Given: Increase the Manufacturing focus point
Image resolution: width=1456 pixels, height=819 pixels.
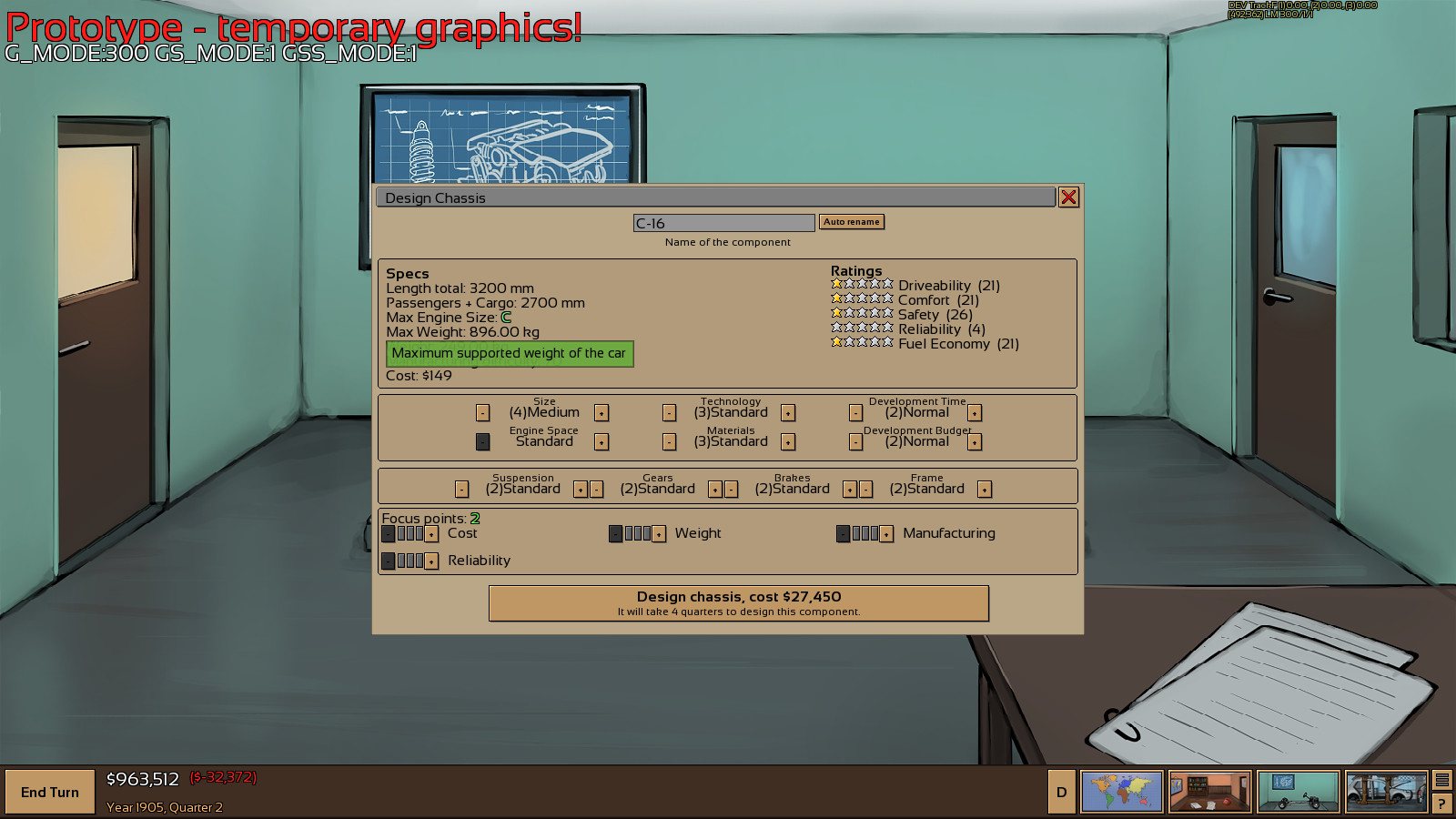Looking at the screenshot, I should 885,533.
